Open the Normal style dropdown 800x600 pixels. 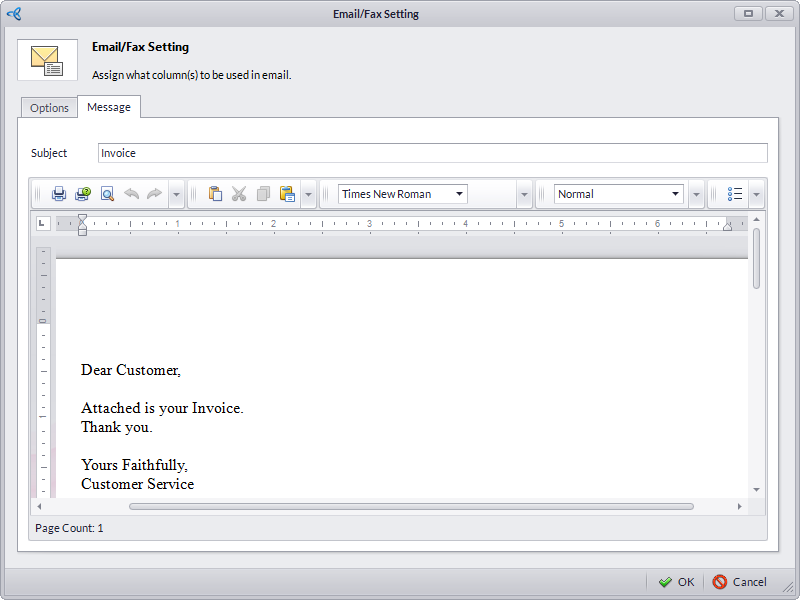pyautogui.click(x=675, y=194)
